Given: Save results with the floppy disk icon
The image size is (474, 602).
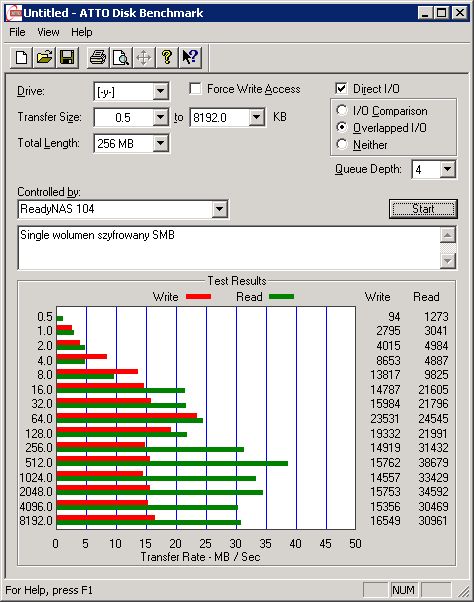Looking at the screenshot, I should click(67, 58).
